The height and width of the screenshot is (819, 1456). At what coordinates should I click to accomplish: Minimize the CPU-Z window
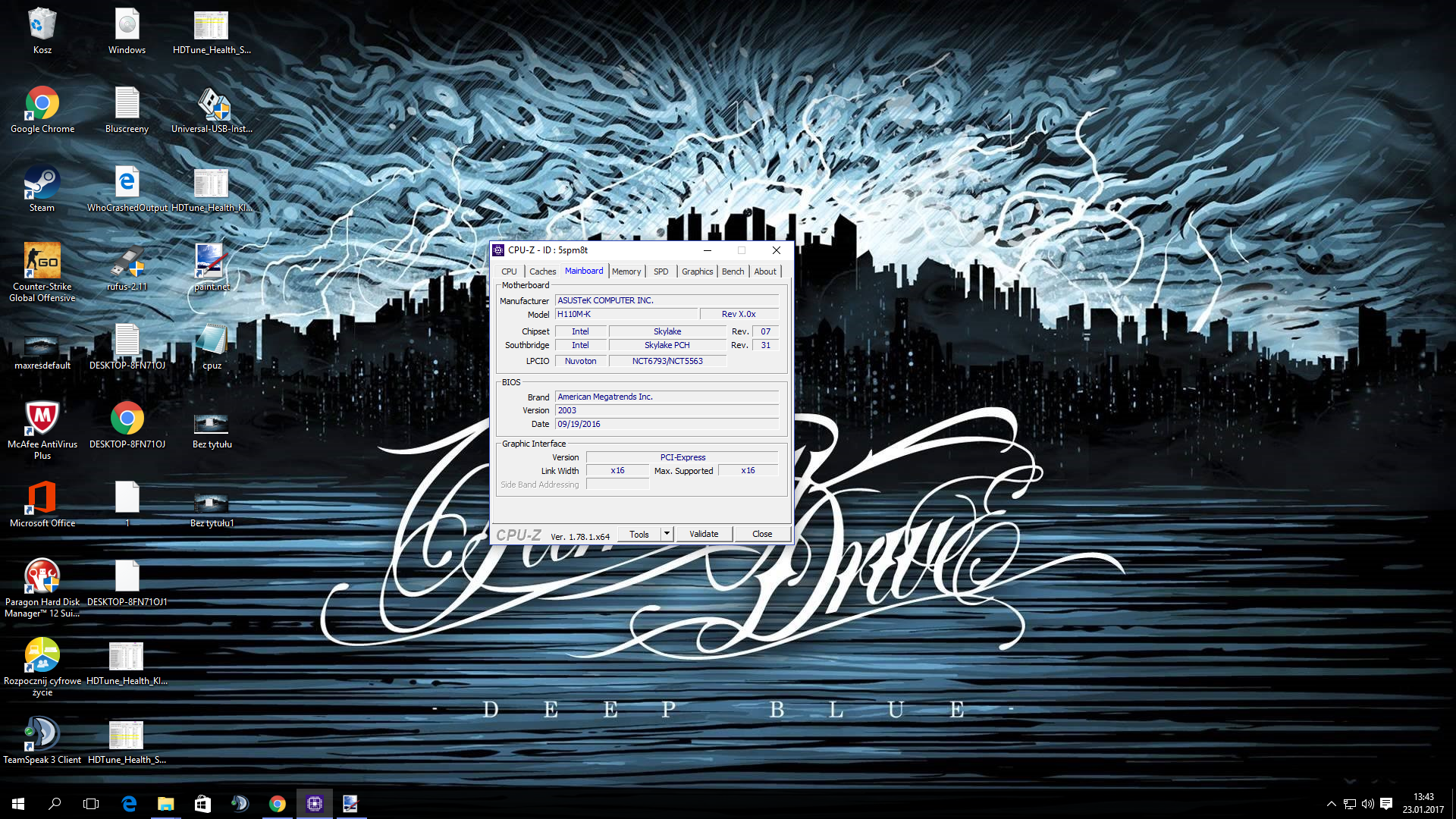click(x=707, y=250)
